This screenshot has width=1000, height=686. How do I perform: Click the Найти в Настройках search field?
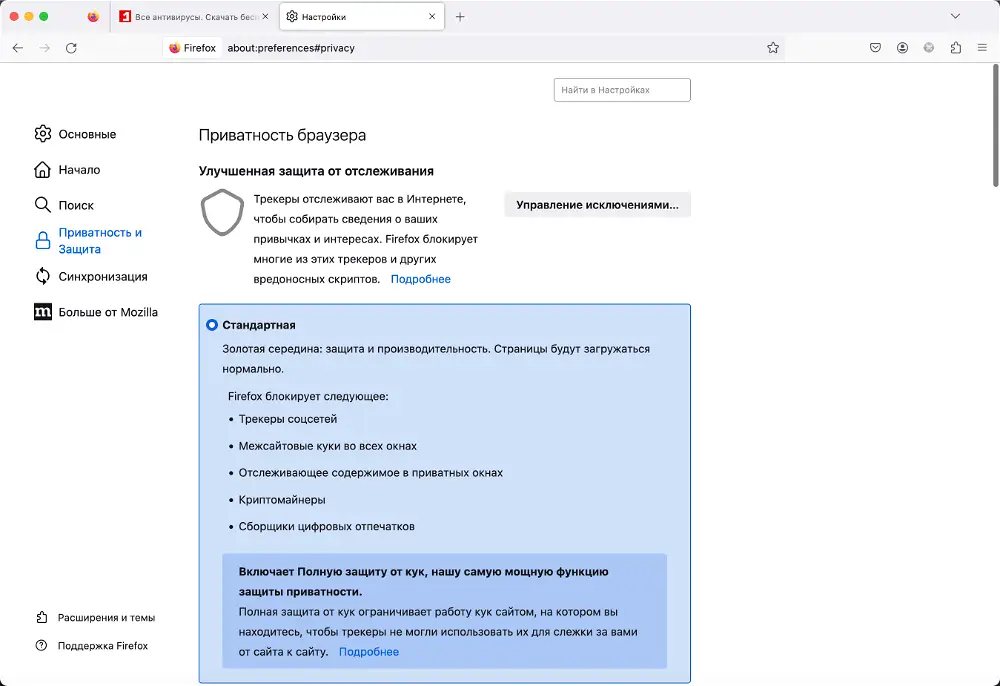pos(622,90)
